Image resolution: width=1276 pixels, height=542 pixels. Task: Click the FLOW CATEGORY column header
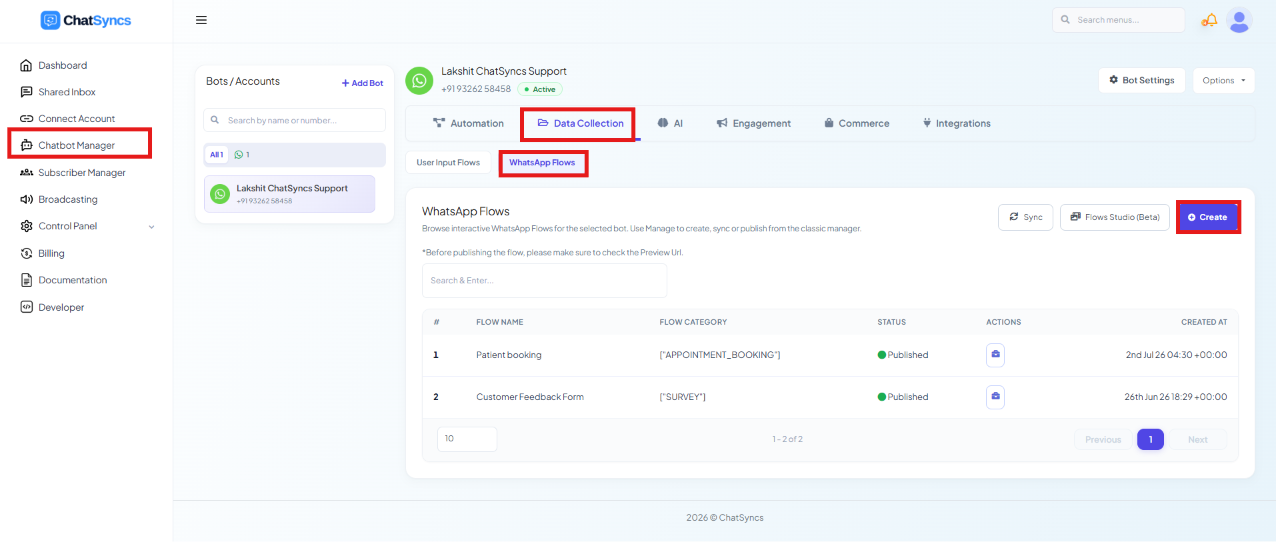tap(693, 322)
